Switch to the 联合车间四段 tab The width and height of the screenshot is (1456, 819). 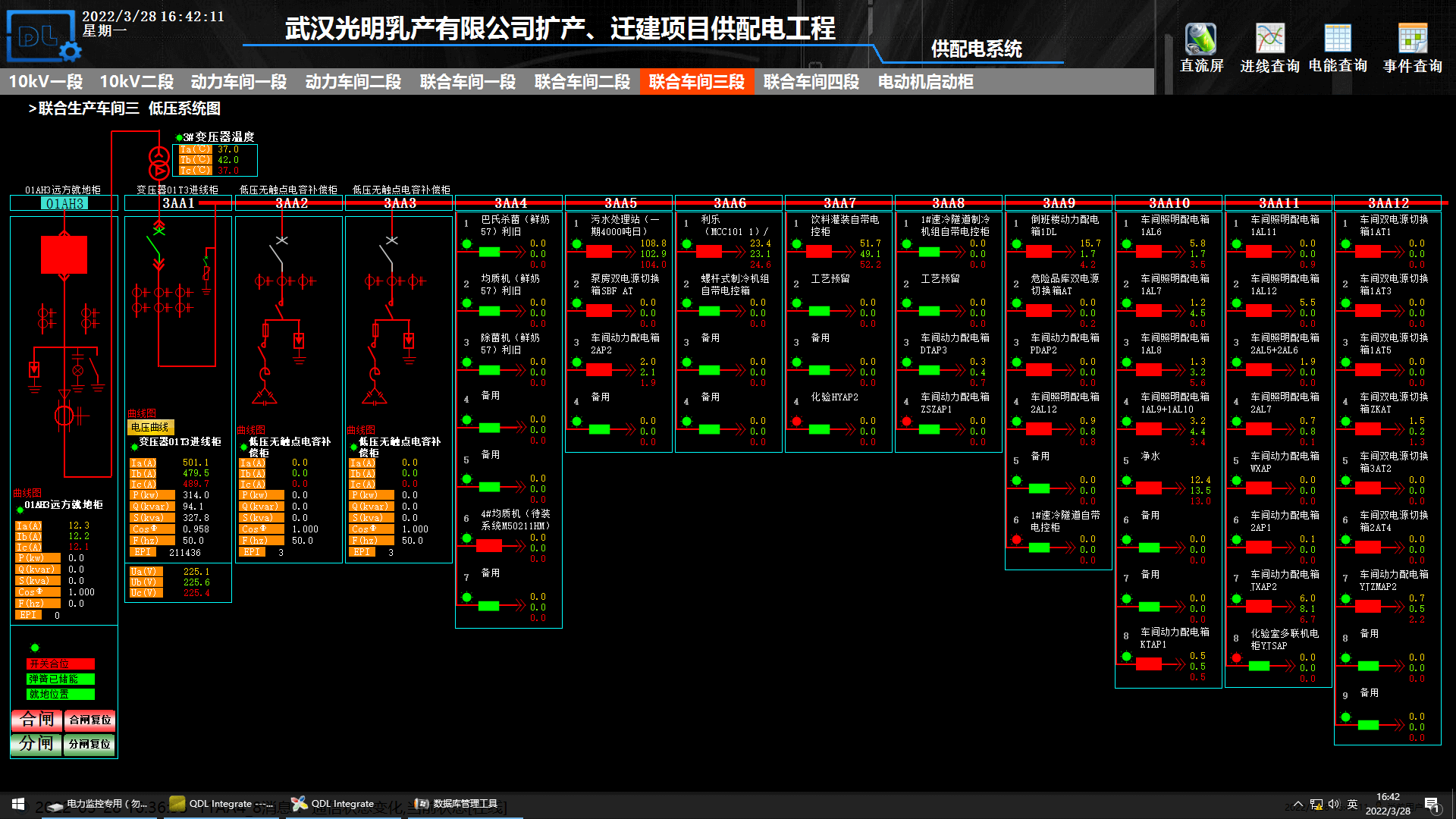(x=811, y=82)
